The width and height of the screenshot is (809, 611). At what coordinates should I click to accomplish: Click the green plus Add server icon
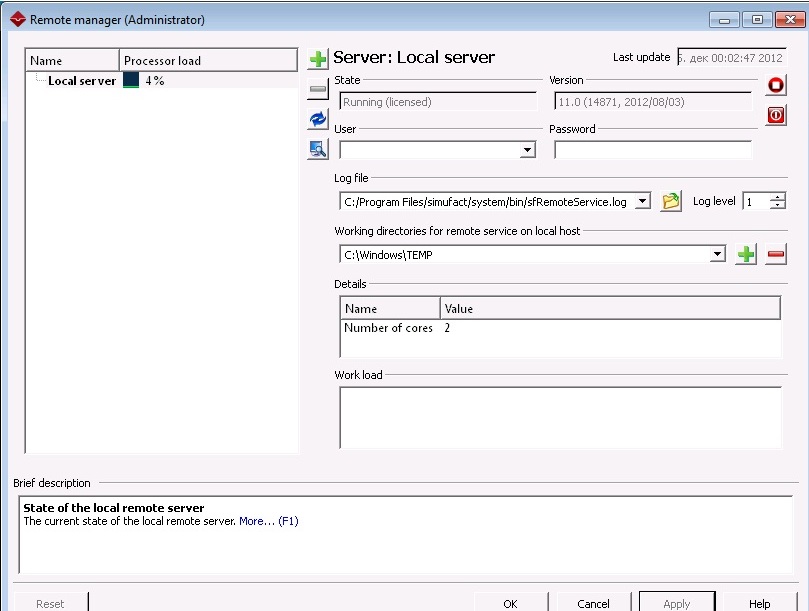(x=318, y=59)
